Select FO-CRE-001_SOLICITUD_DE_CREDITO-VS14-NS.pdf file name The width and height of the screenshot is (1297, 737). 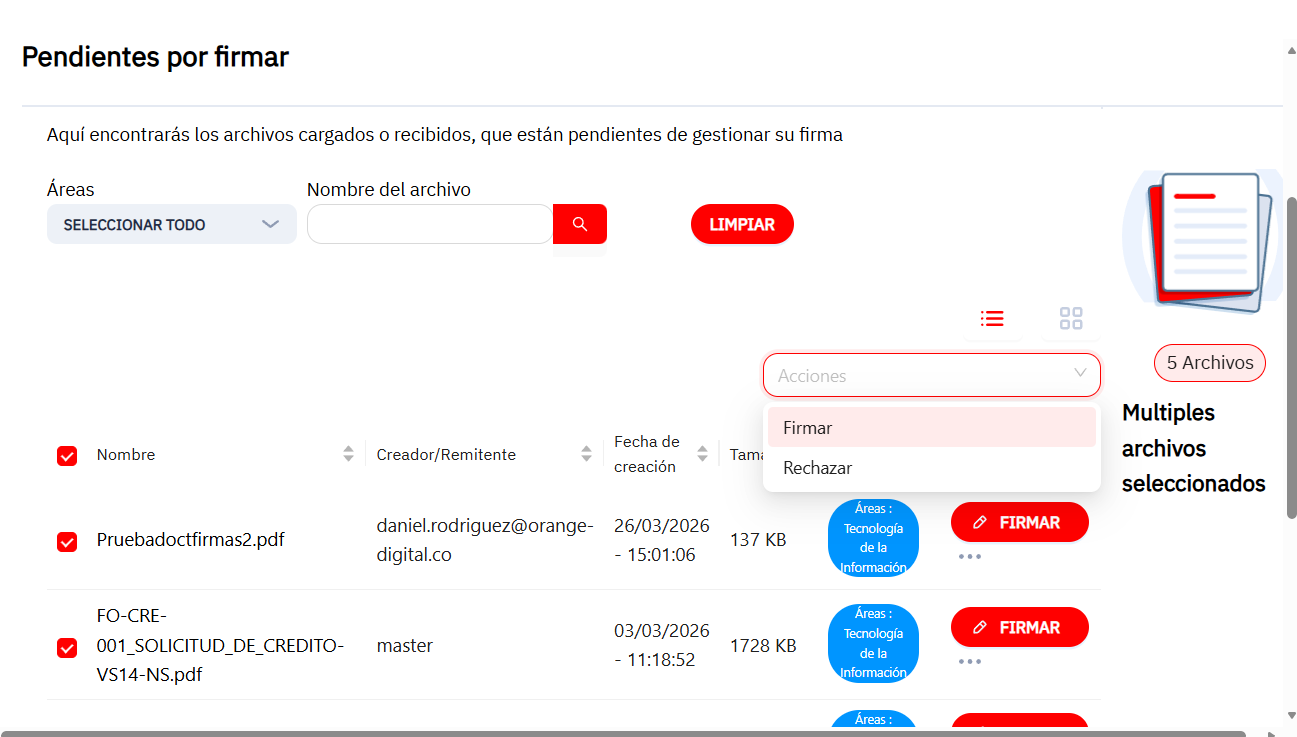click(220, 645)
